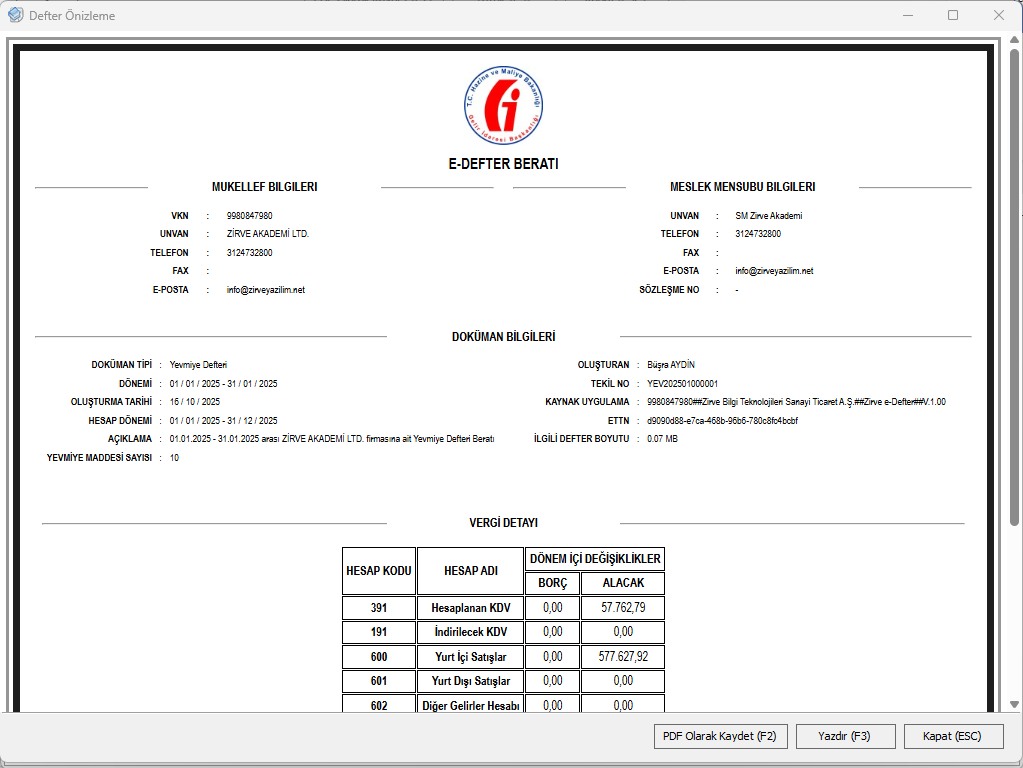This screenshot has width=1023, height=768.
Task: Click account code 601 cell
Action: [x=378, y=681]
